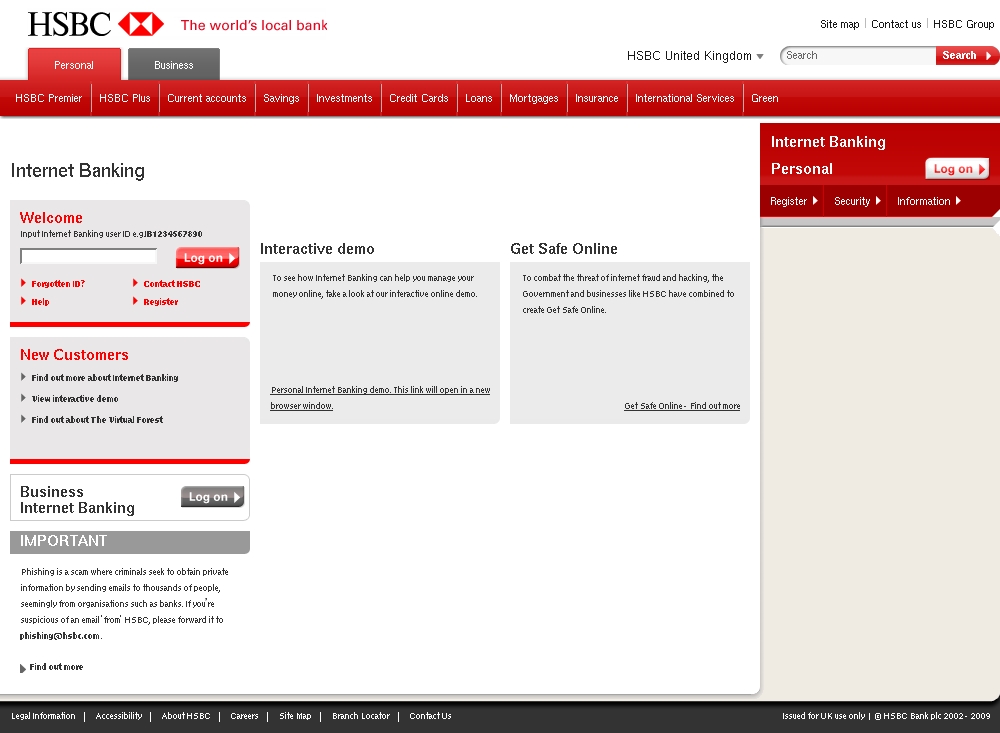This screenshot has width=1000, height=733.
Task: Click the arrow icon beside Find out more
Action: [23, 668]
